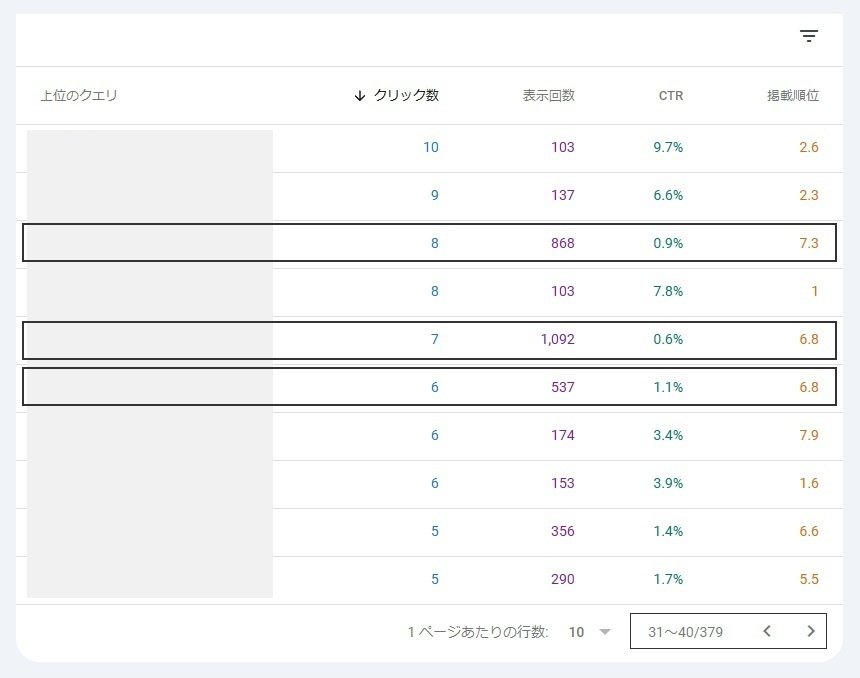This screenshot has height=678, width=860.
Task: Open rows per page dropdown arrow
Action: coord(605,632)
